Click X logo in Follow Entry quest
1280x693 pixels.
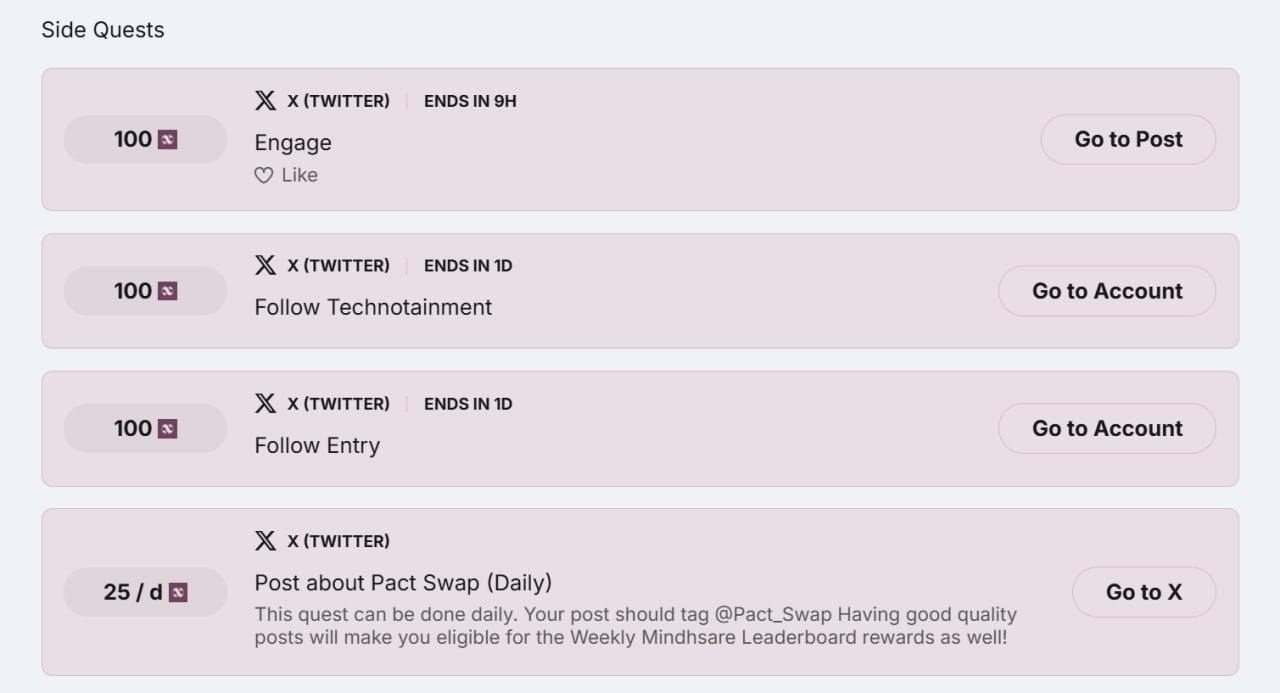(265, 403)
